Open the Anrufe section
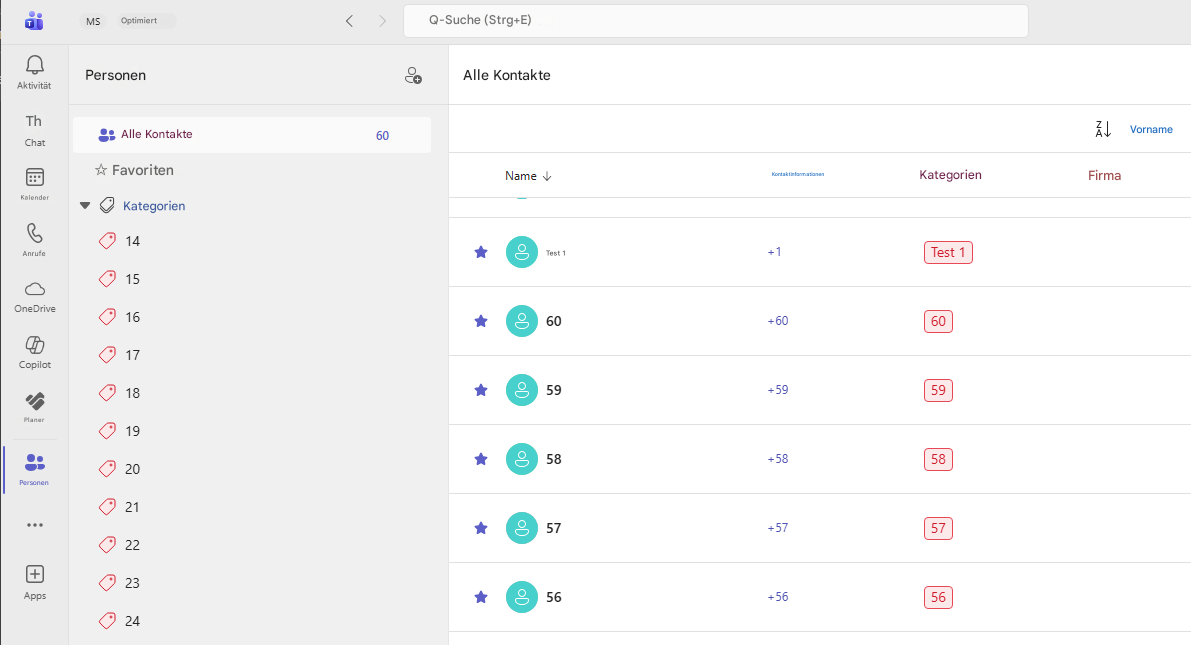 [x=33, y=241]
